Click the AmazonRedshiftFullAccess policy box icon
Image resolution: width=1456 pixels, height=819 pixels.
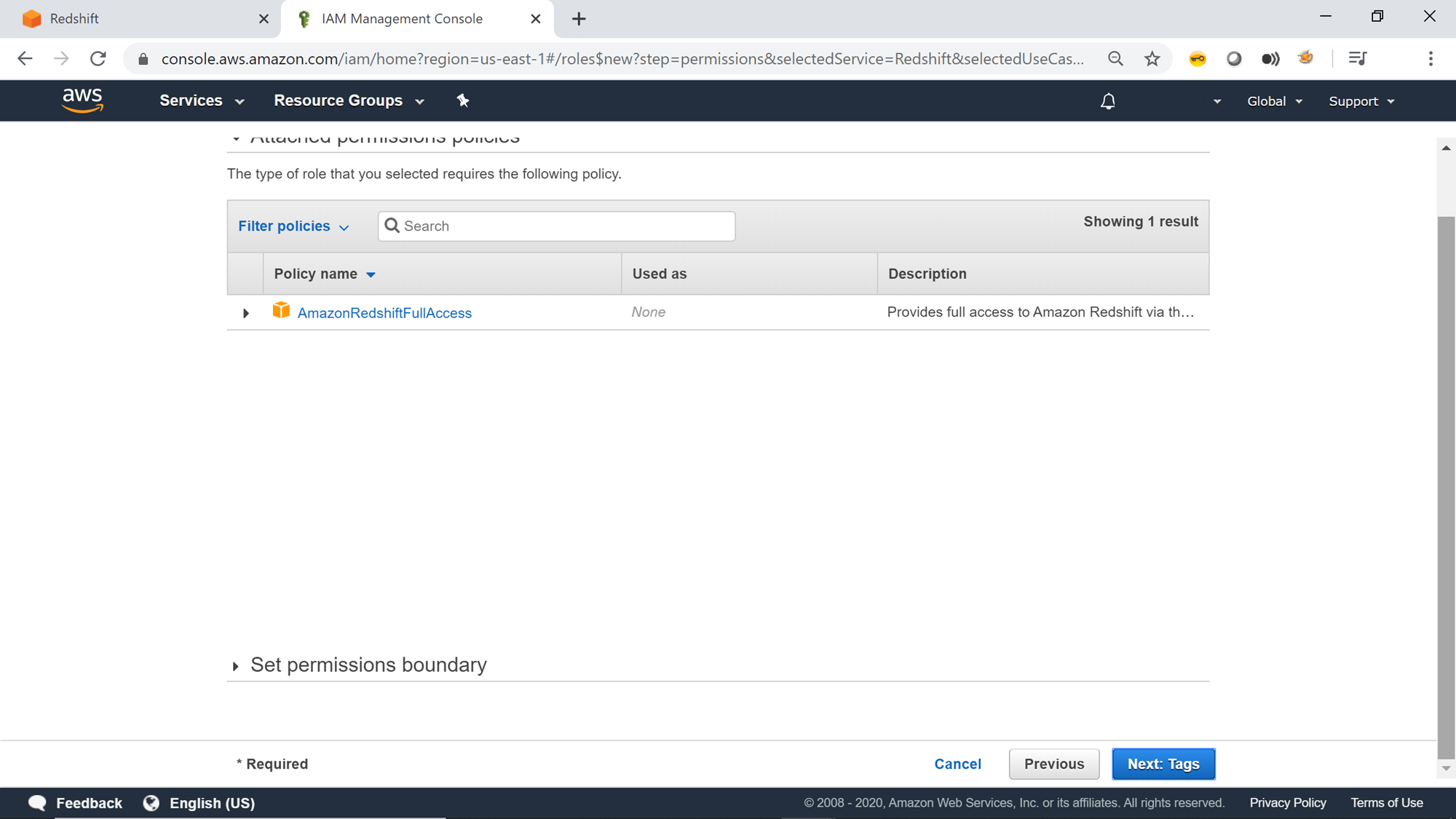click(x=281, y=311)
